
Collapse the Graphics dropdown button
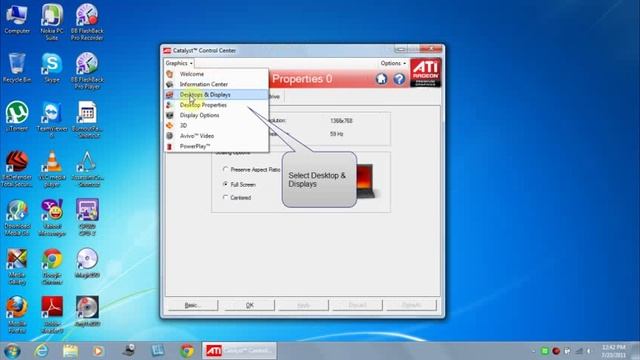179,63
